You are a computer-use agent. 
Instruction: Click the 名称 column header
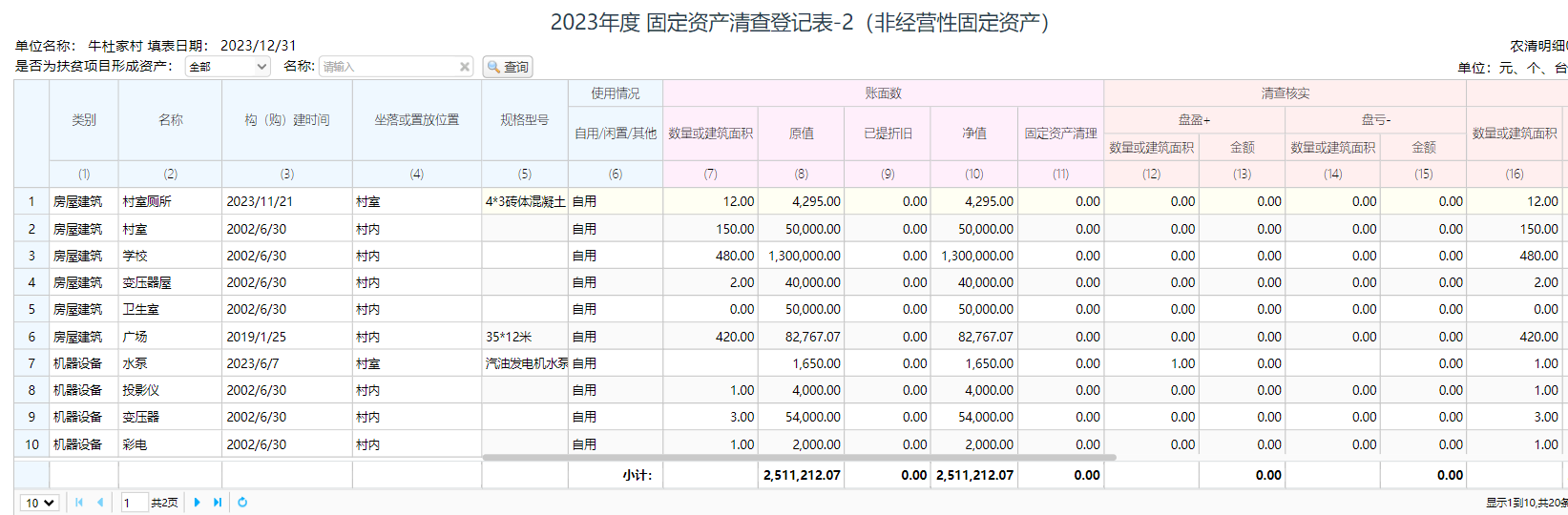tap(170, 120)
